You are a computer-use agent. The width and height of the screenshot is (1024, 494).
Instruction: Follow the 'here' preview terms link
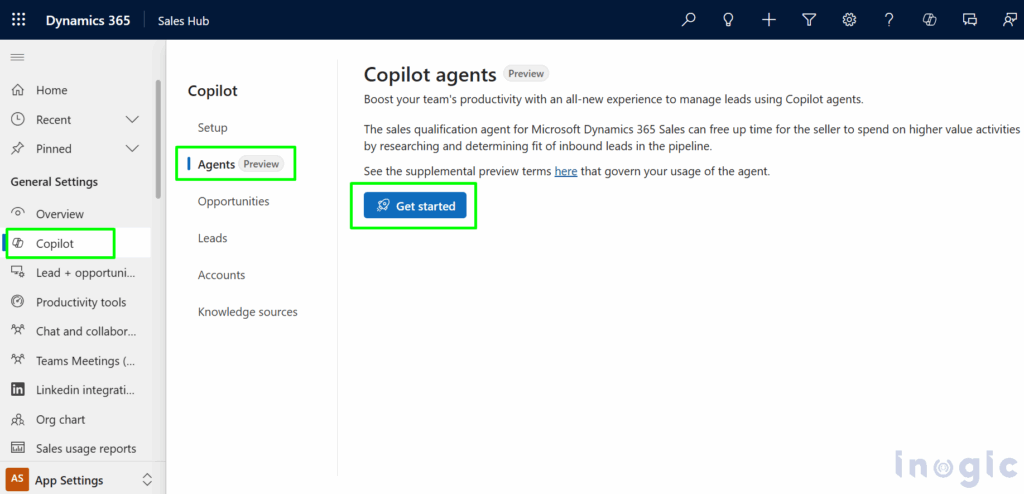[x=565, y=171]
